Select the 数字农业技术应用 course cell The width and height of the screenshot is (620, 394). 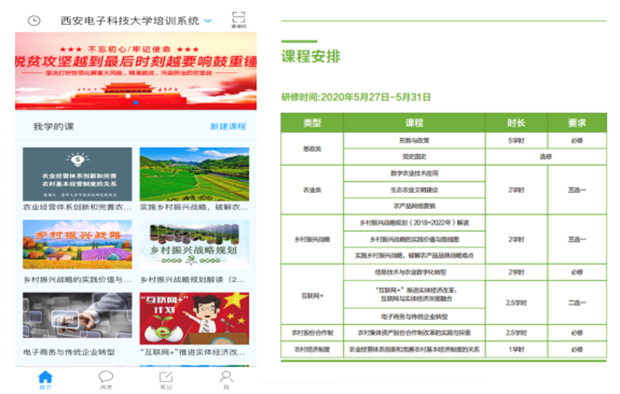click(x=414, y=173)
